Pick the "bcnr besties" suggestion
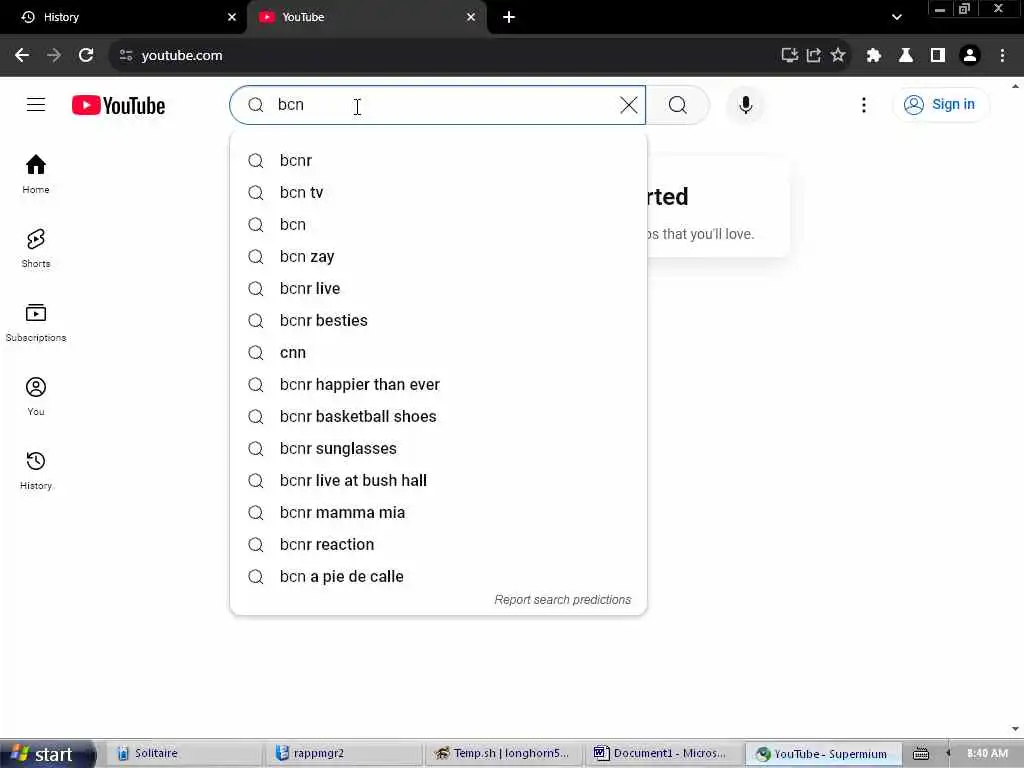This screenshot has height=768, width=1024. 438,320
